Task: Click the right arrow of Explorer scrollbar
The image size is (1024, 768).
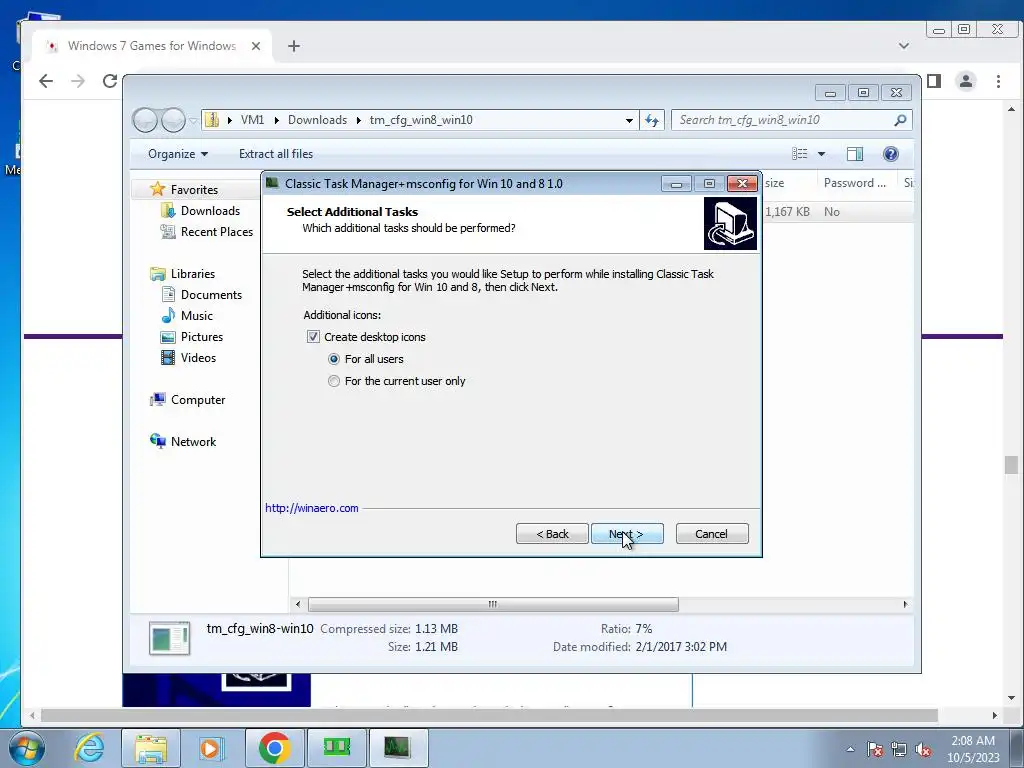Action: coord(905,604)
